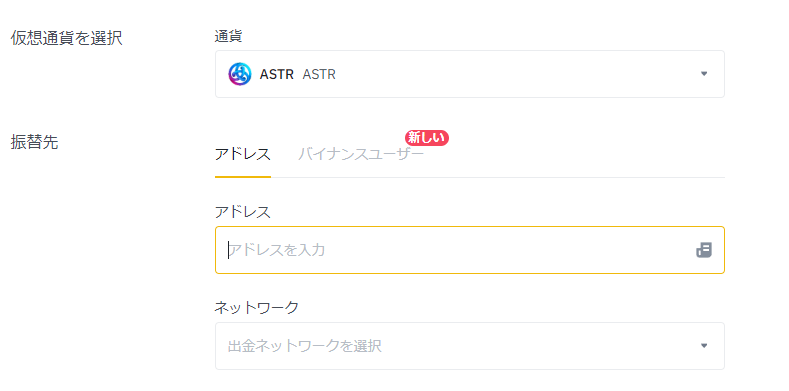Click the 振替先 section heading
This screenshot has height=391, width=789.
point(34,142)
